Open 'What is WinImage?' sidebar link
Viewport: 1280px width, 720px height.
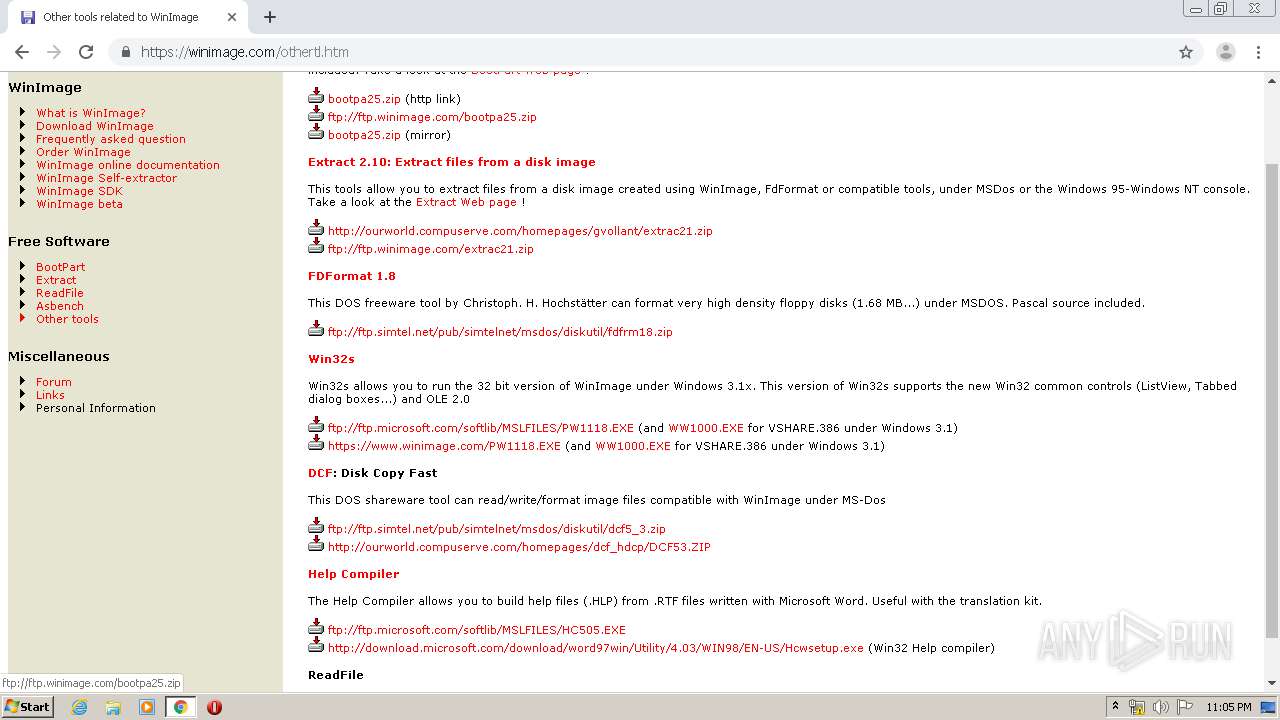[91, 113]
